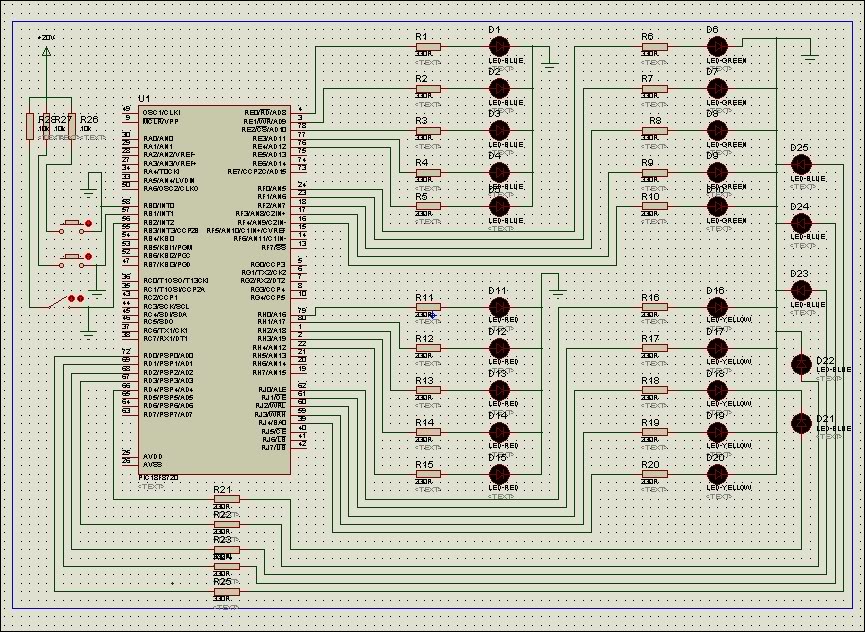The image size is (865, 632).
Task: Click the OSC1/CLKI pin label
Action: coord(162,113)
